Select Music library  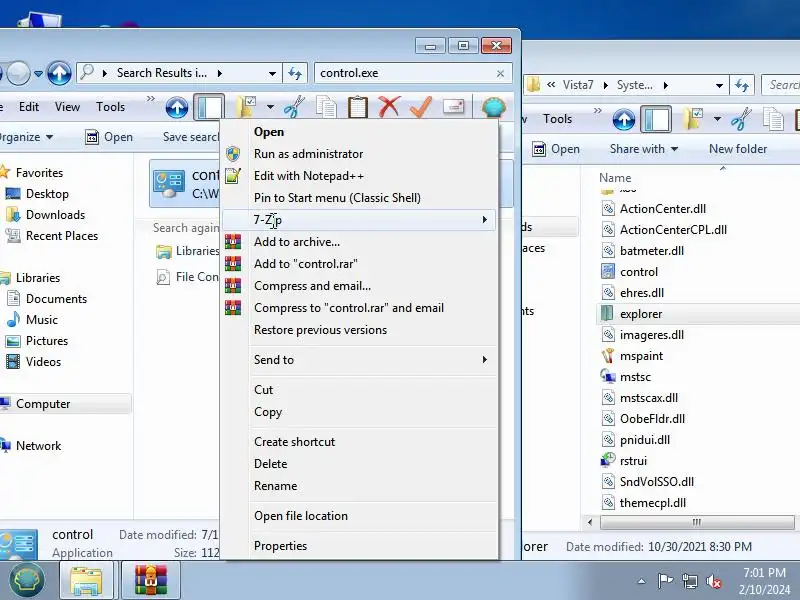tap(32, 320)
